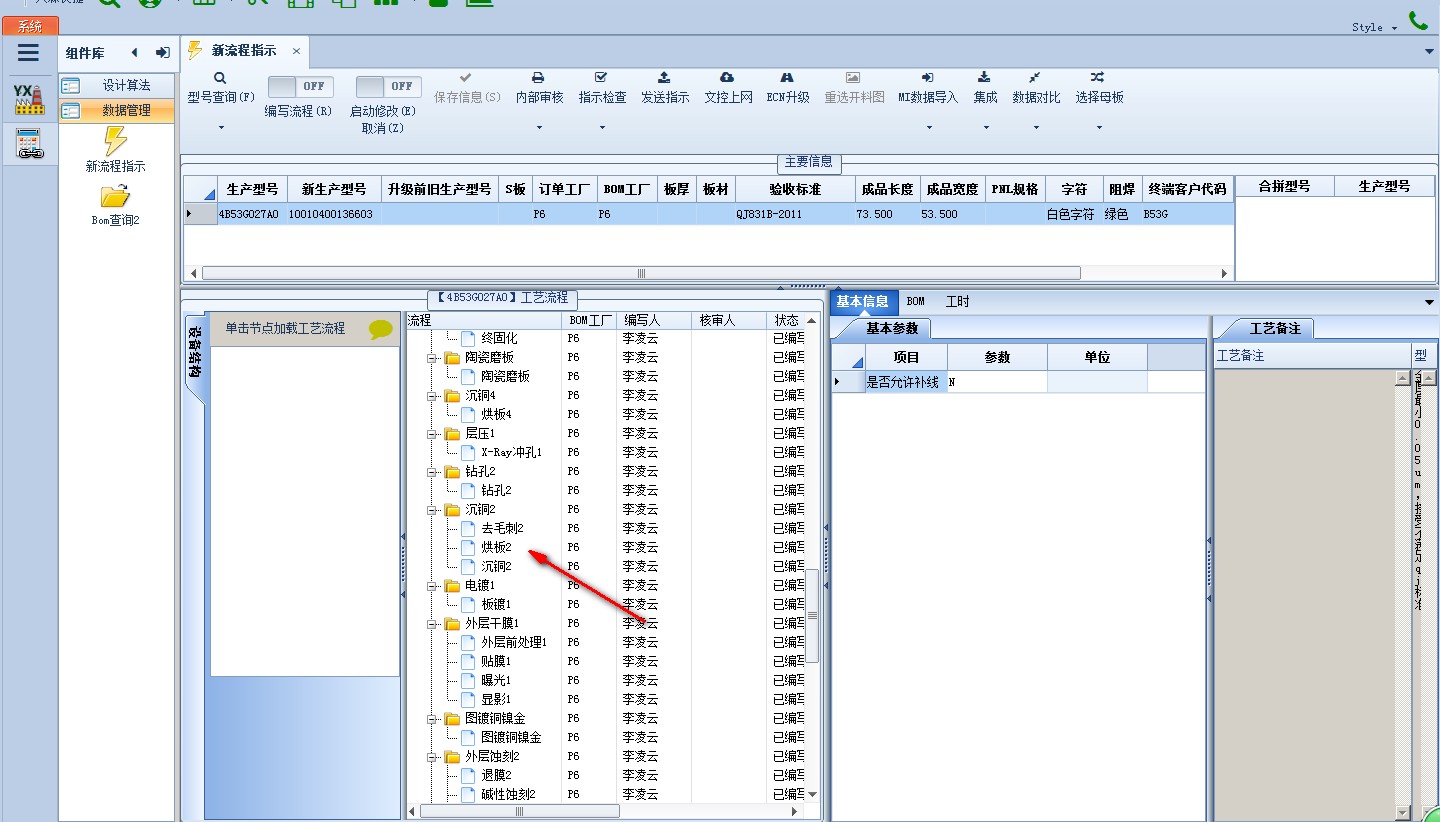Click the green phone icon
The height and width of the screenshot is (822, 1440).
pos(1418,19)
